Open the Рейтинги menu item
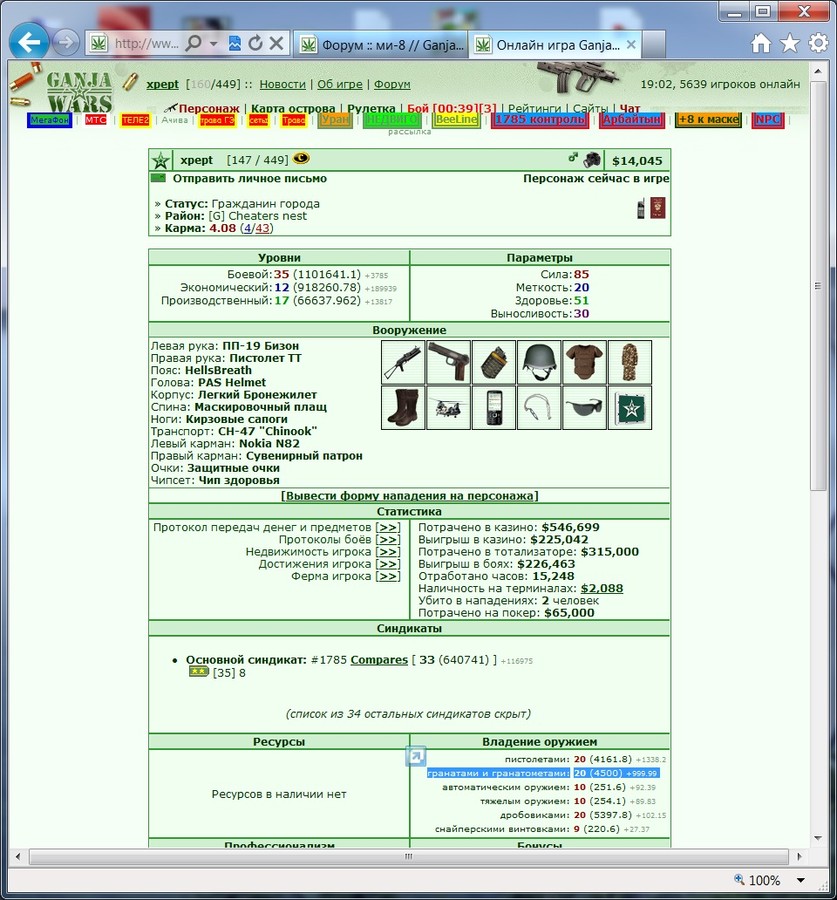837x900 pixels. [x=534, y=108]
